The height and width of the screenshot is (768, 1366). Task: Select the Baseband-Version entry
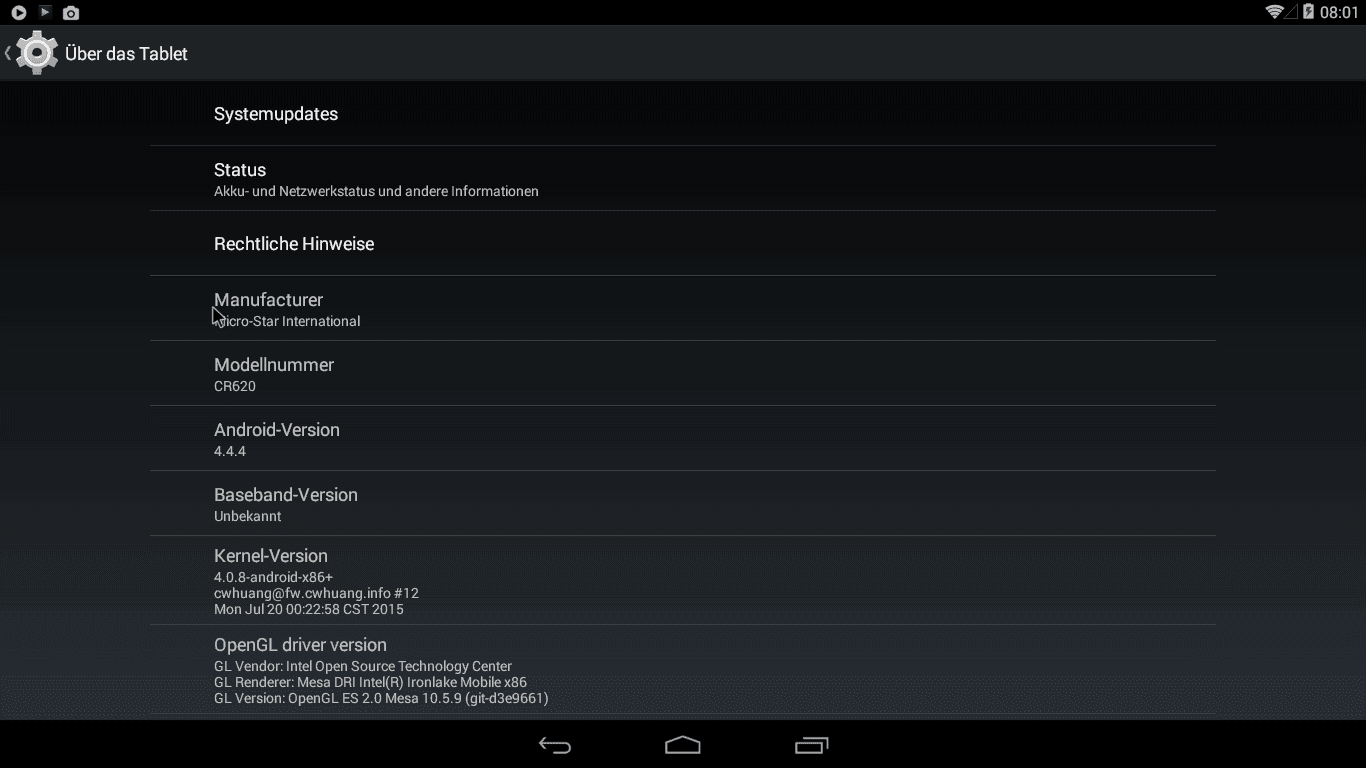point(683,504)
